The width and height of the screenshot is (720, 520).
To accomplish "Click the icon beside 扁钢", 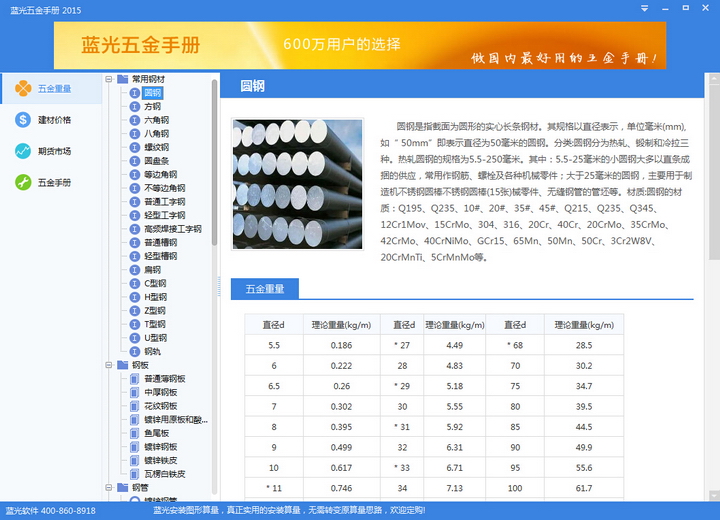I will 135,270.
